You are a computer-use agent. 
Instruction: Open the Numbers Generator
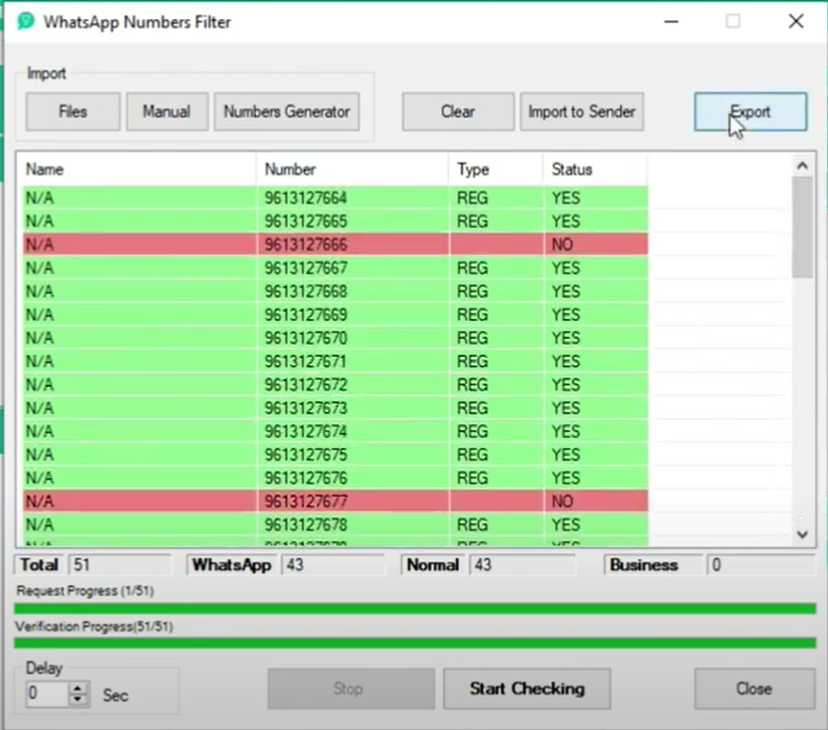pos(287,112)
